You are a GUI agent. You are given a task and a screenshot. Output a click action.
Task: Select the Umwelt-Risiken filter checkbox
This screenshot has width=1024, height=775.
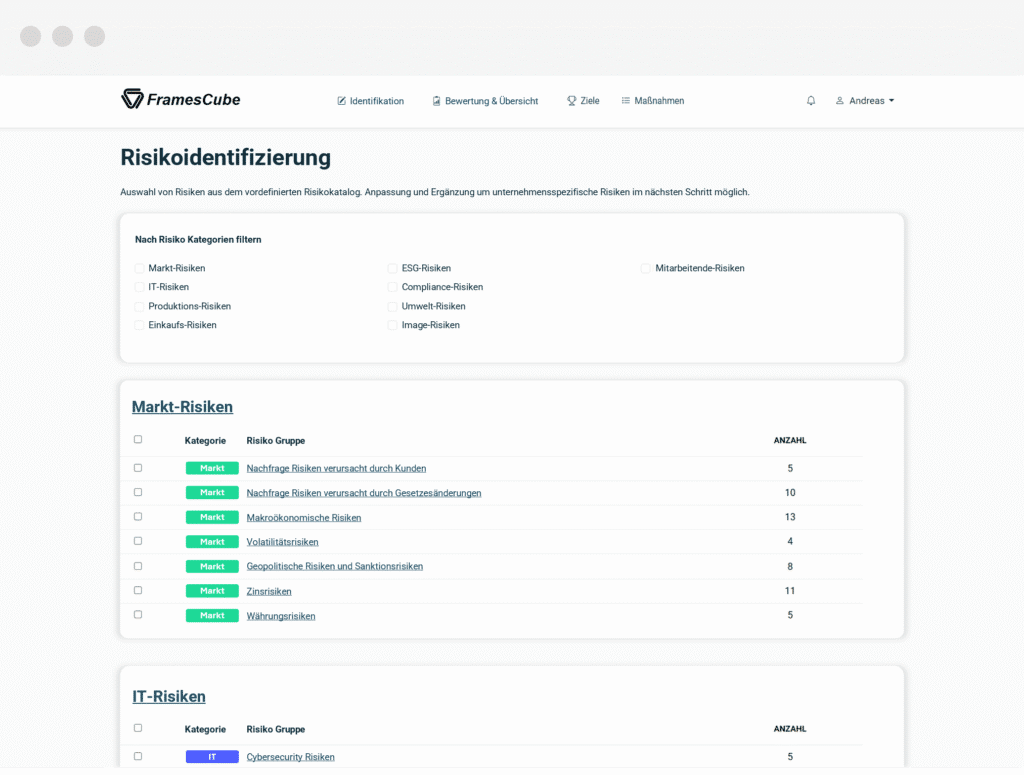(392, 306)
